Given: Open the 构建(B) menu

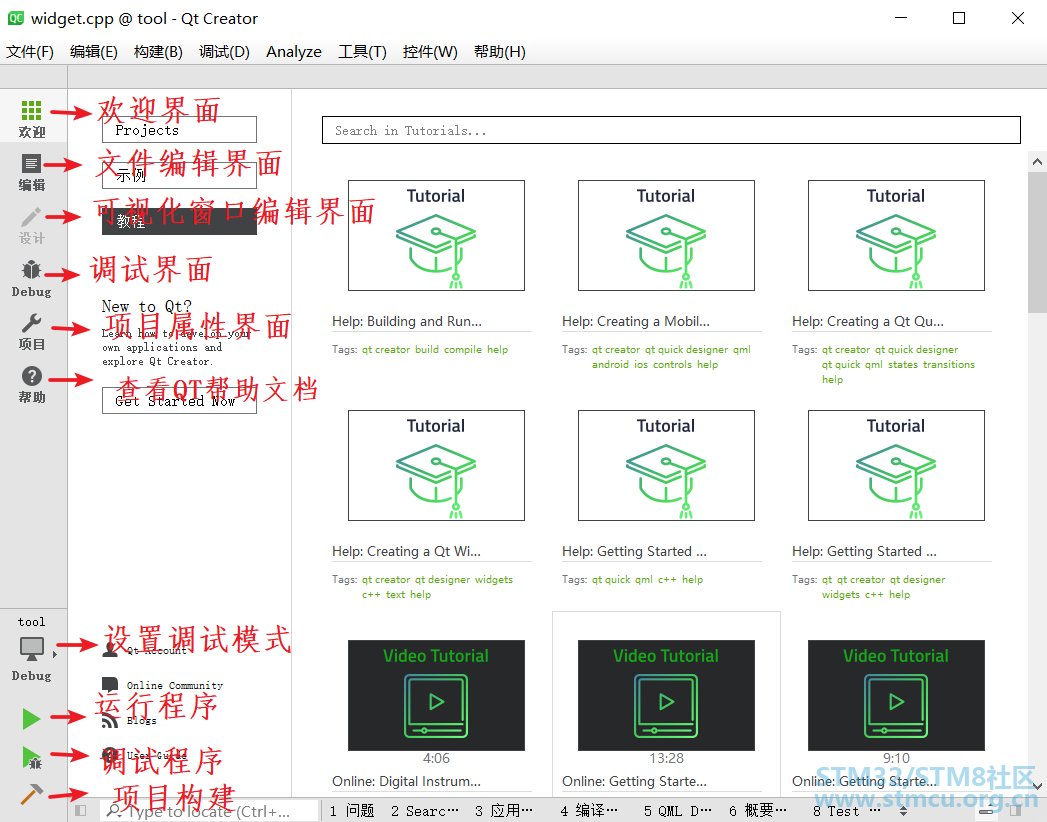Looking at the screenshot, I should pos(158,51).
